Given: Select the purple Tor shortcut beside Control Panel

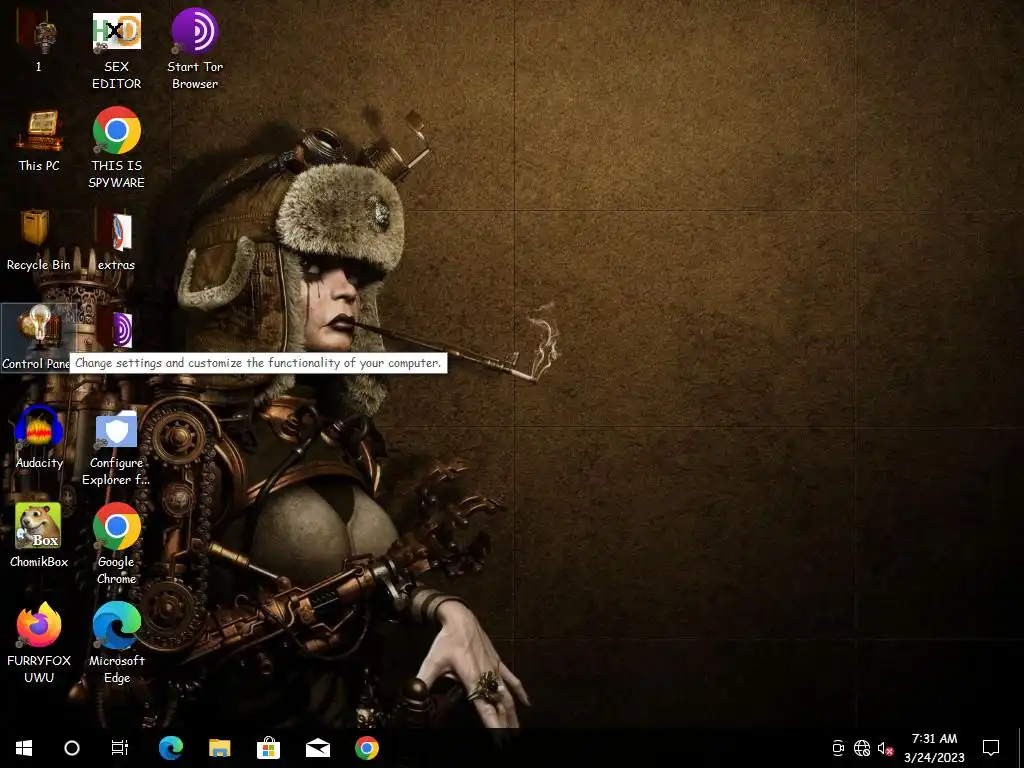Looking at the screenshot, I should point(116,330).
